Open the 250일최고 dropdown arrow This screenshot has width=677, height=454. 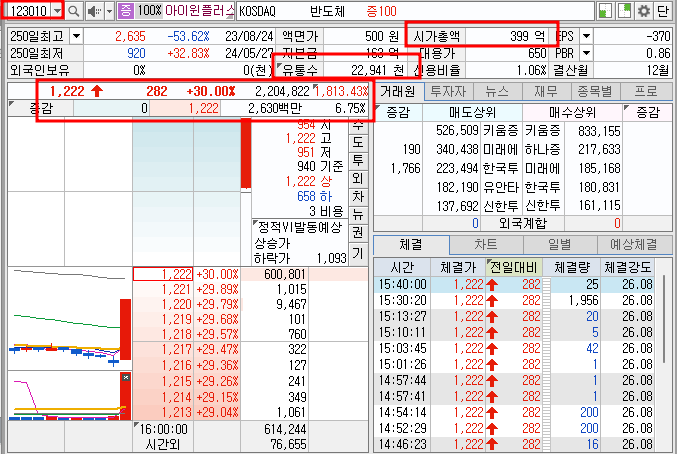(76, 36)
